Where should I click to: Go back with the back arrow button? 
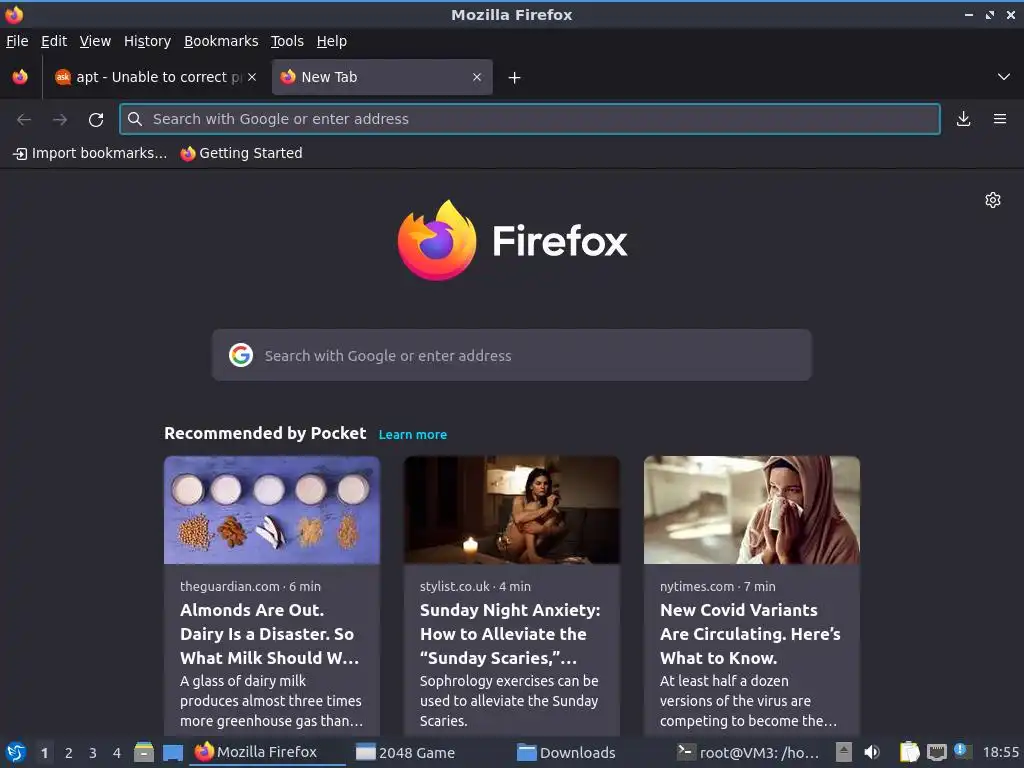coord(24,120)
